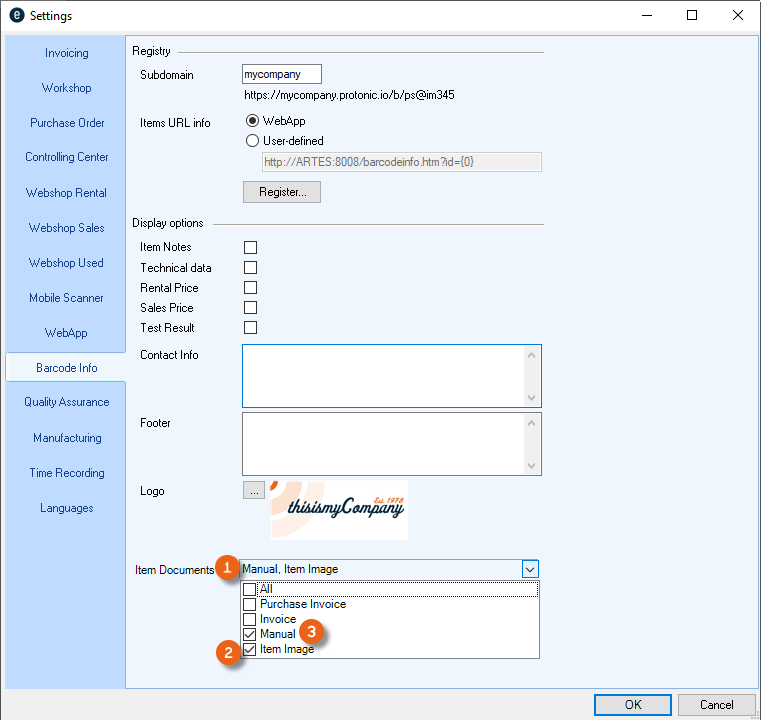Image resolution: width=761 pixels, height=720 pixels.
Task: Click the Subdomain text field
Action: click(x=282, y=74)
